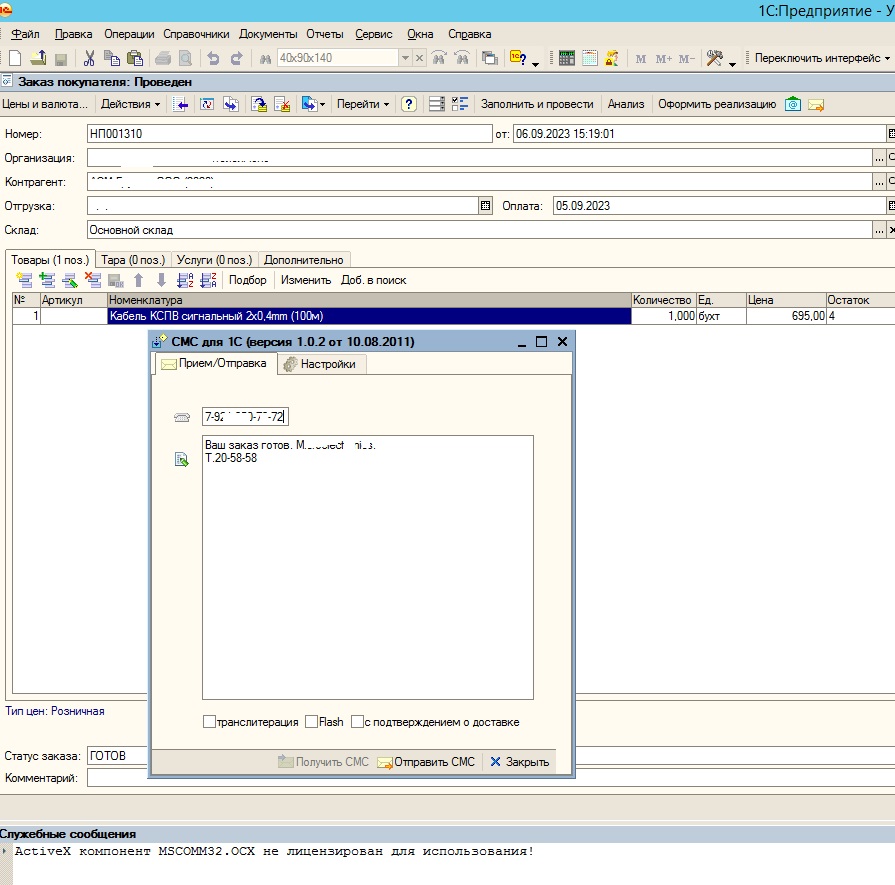895x885 pixels.
Task: Click the wrench and hammer tools icon
Action: pyautogui.click(x=714, y=58)
